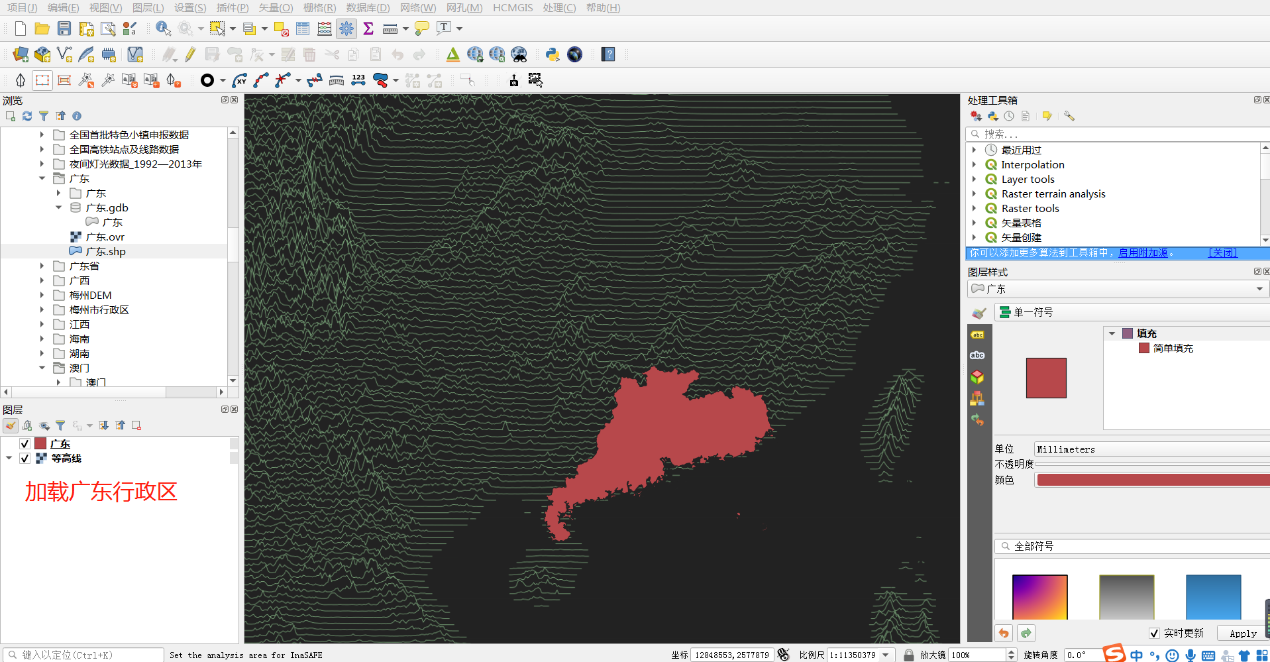1270x662 pixels.
Task: Click the Statistical Summary sigma icon
Action: [368, 29]
